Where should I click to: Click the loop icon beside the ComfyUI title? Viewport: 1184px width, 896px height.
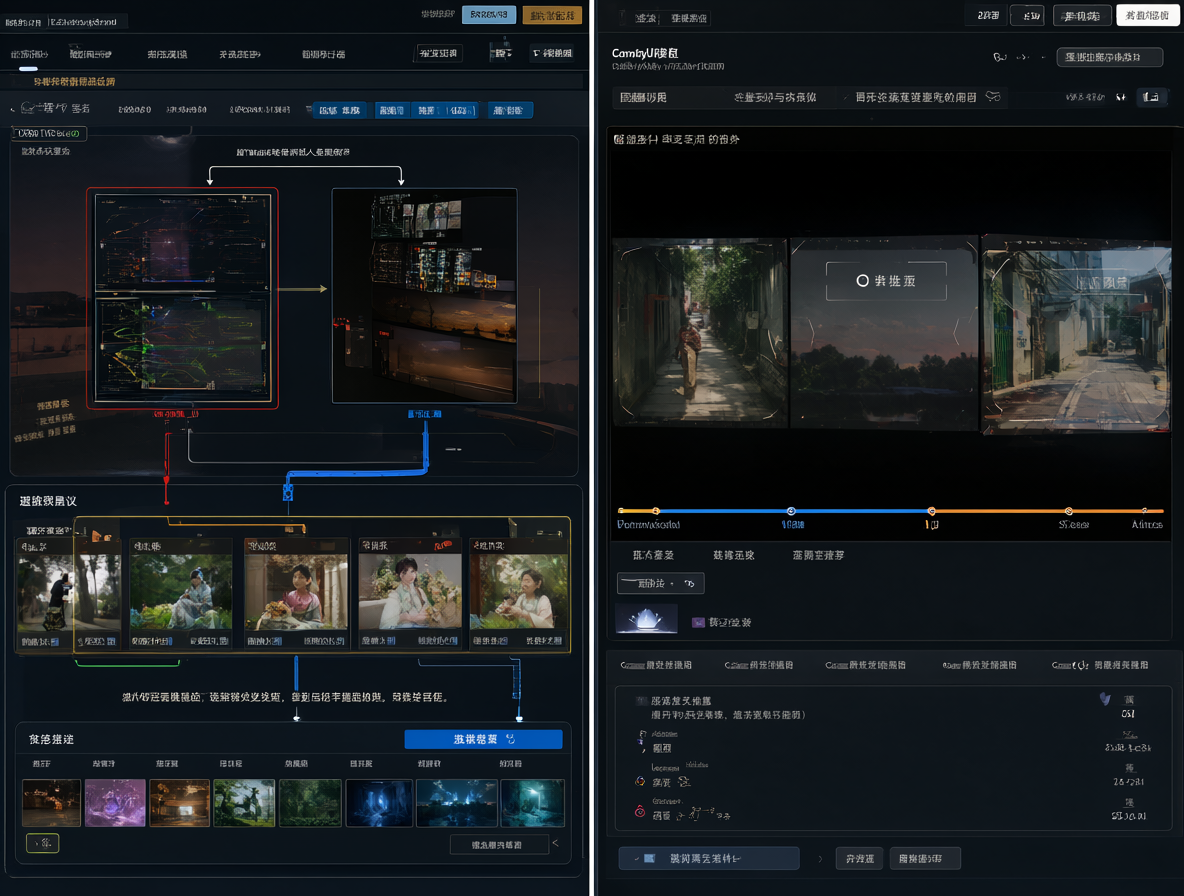(x=1000, y=57)
